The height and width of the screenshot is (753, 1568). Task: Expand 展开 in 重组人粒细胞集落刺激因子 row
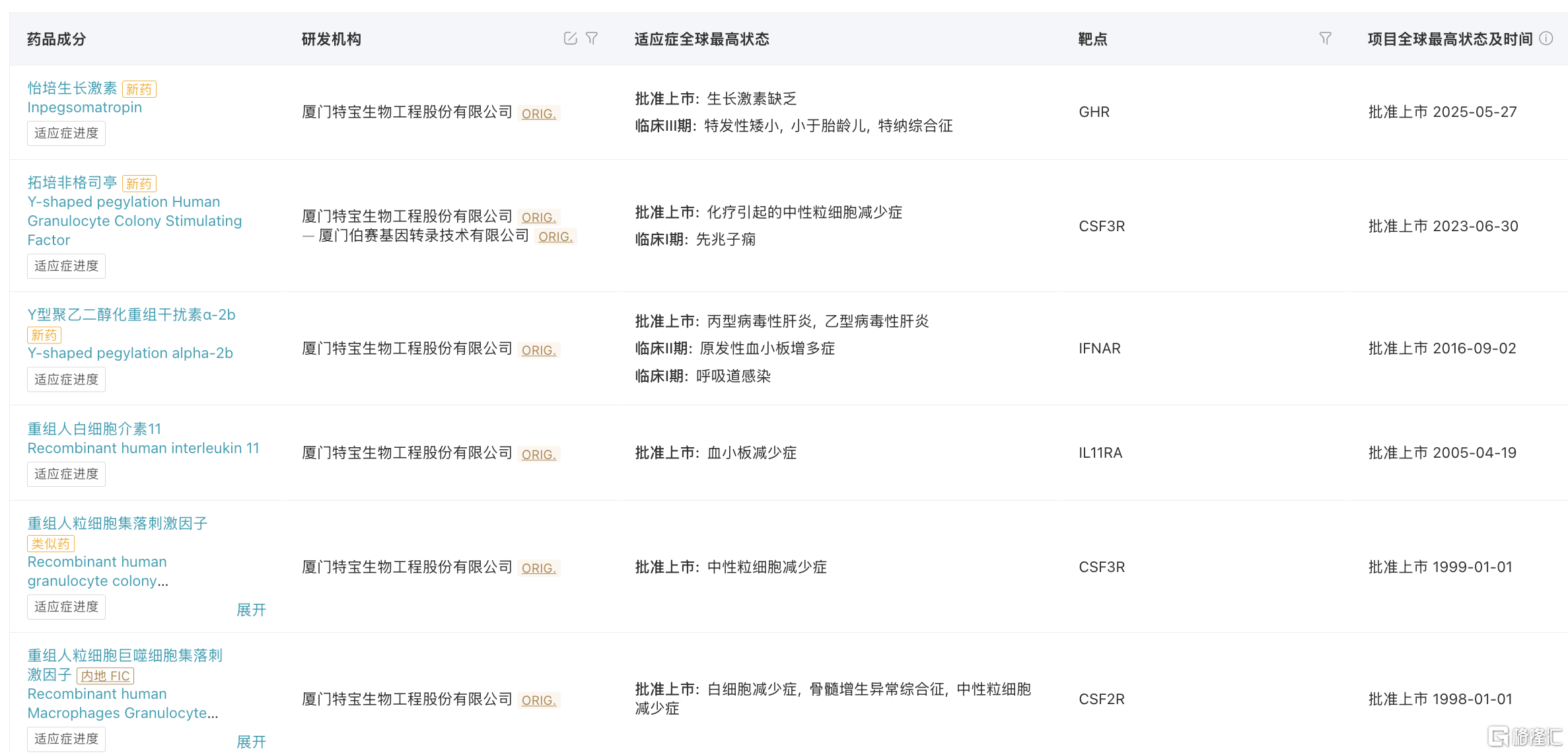coord(251,610)
